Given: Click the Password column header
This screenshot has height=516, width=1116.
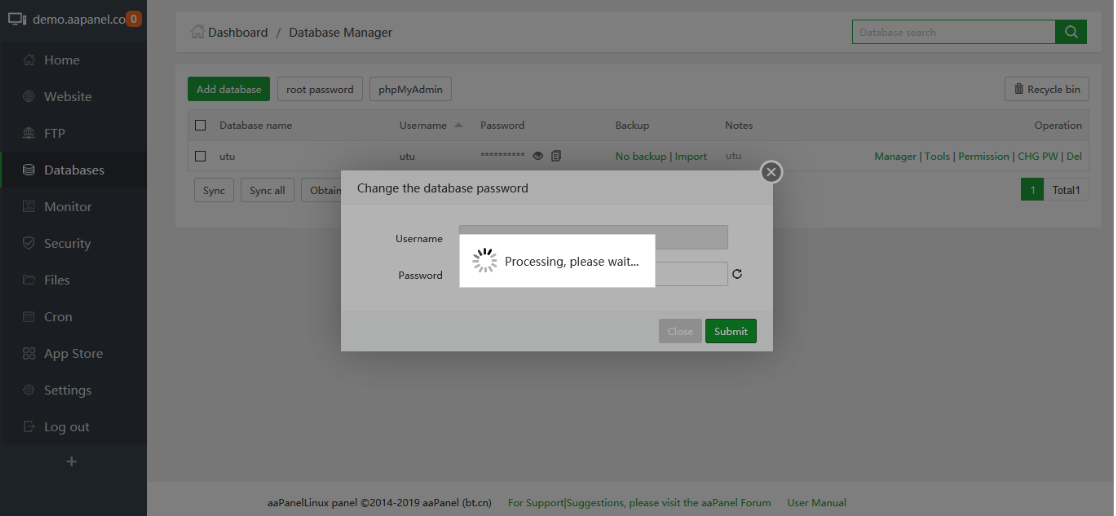Looking at the screenshot, I should (x=502, y=125).
